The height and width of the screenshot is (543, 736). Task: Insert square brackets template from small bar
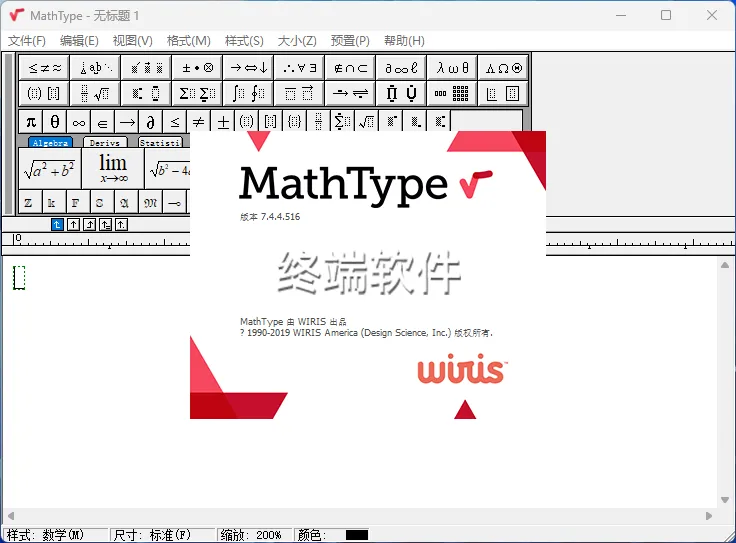tap(271, 122)
